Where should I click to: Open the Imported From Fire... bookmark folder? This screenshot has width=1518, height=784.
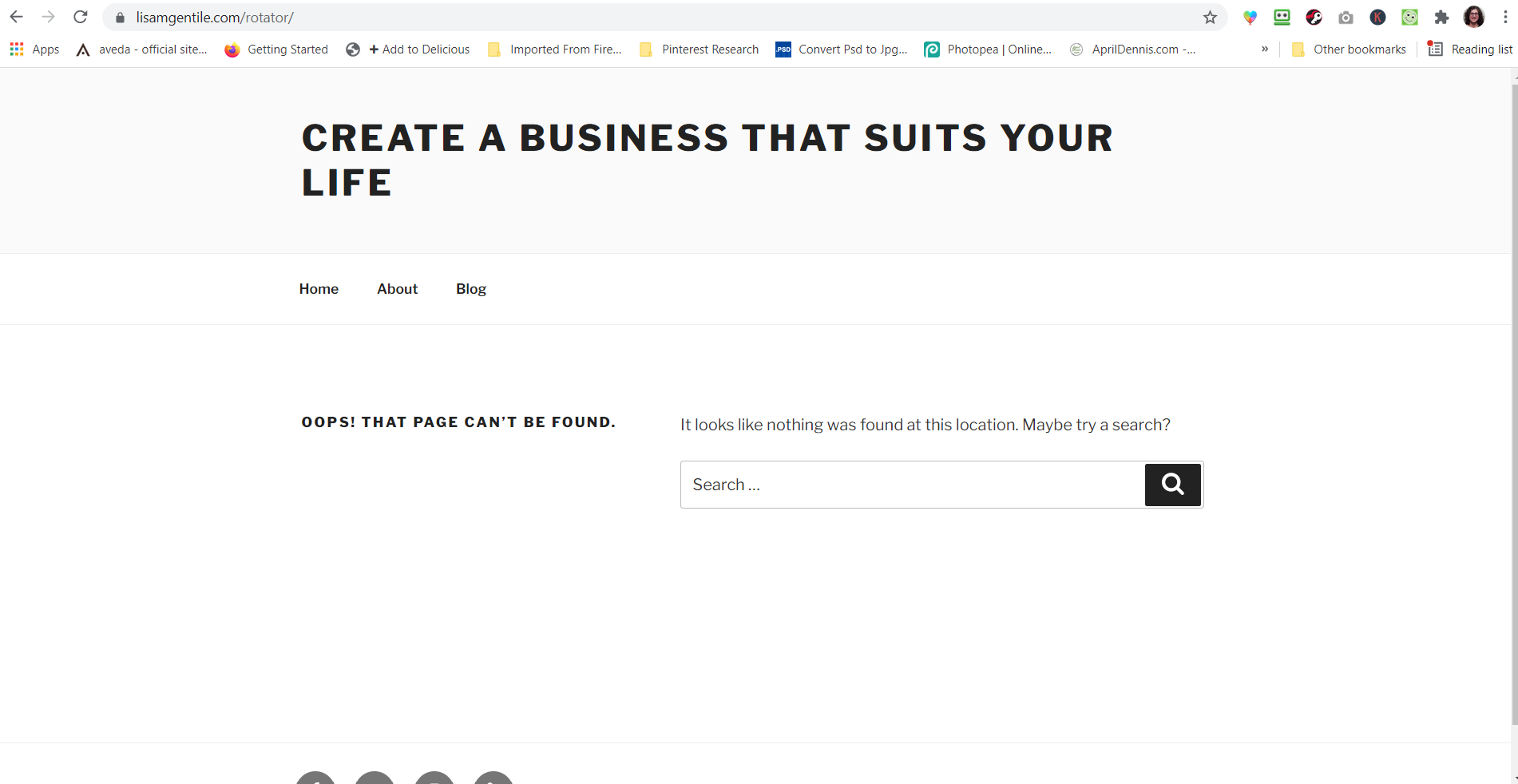(554, 49)
